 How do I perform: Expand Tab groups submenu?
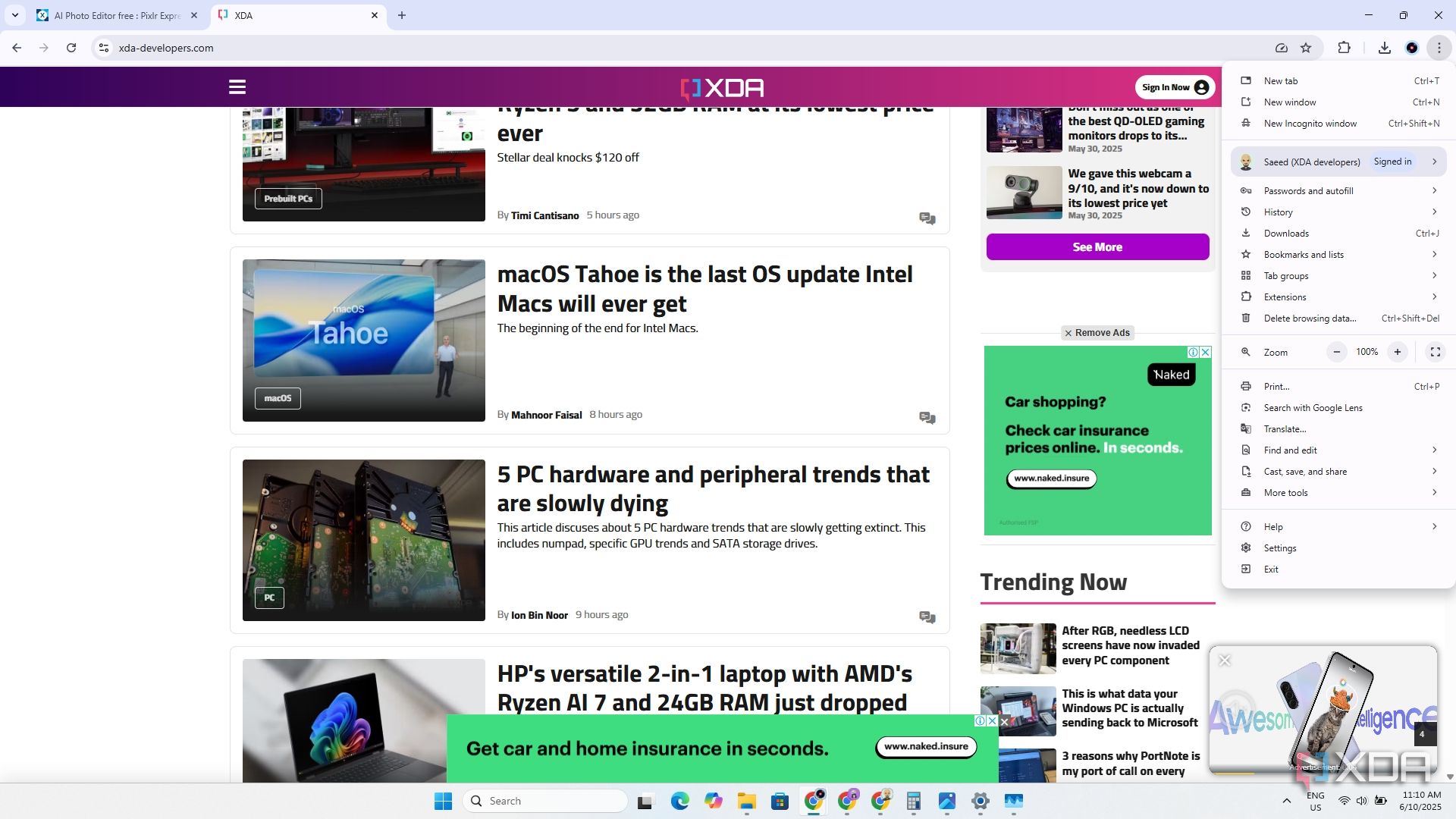click(x=1338, y=276)
